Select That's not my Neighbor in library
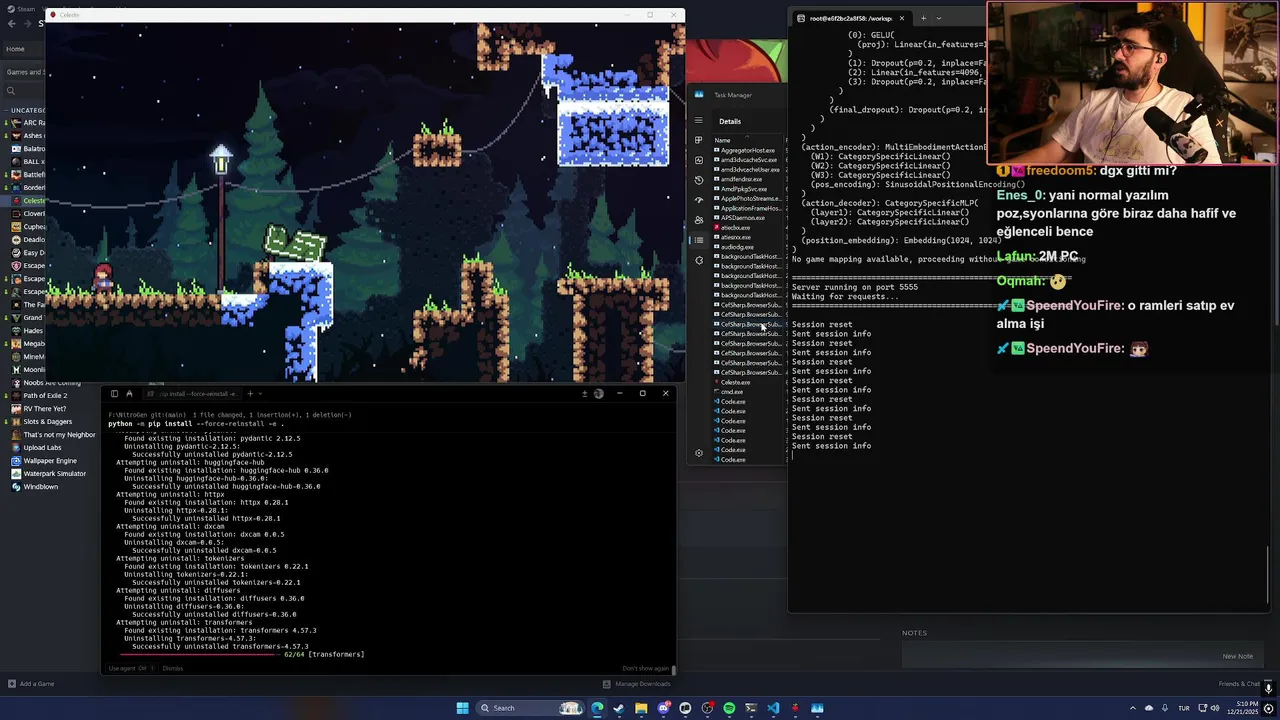The image size is (1280, 720). tap(59, 435)
